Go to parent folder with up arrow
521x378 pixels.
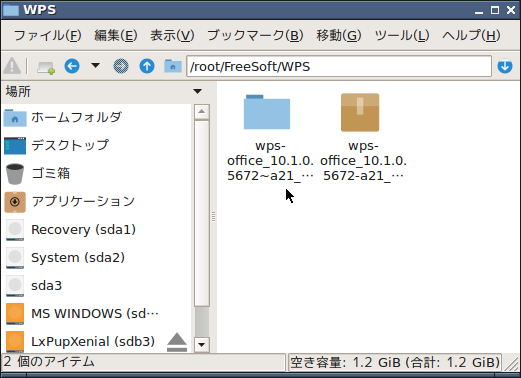pyautogui.click(x=147, y=66)
